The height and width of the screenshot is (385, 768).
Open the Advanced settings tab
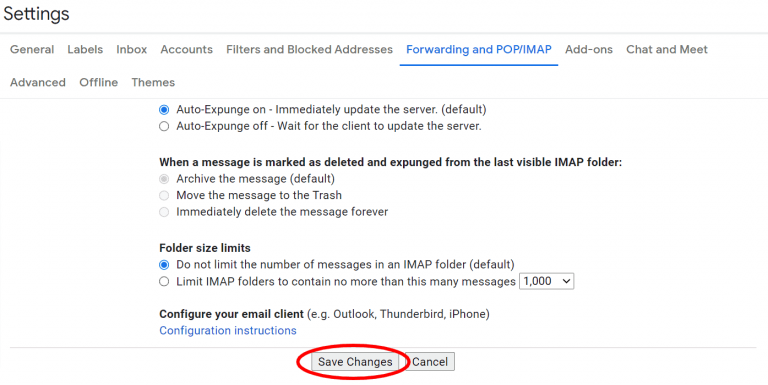point(38,82)
